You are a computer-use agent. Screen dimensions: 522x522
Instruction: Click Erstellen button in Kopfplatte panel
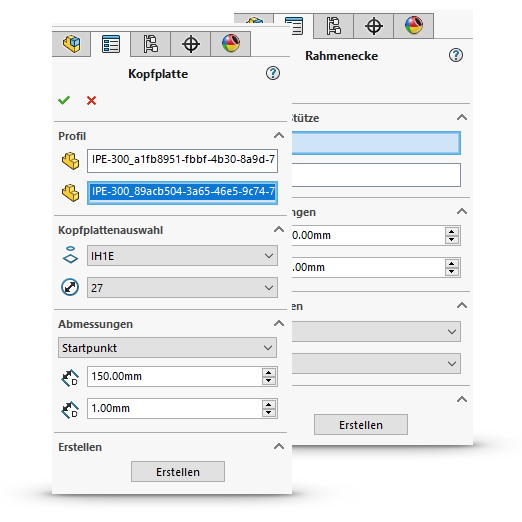click(x=178, y=471)
